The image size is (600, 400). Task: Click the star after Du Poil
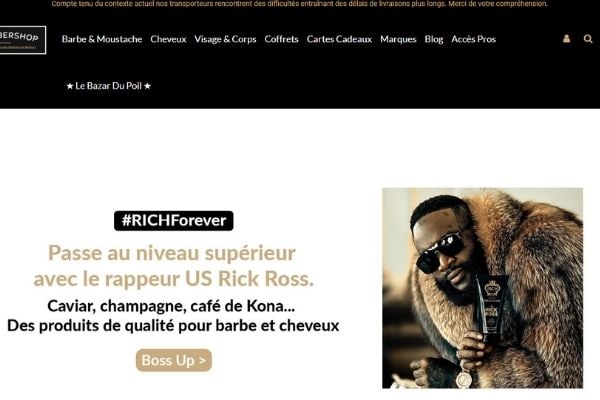tap(147, 86)
